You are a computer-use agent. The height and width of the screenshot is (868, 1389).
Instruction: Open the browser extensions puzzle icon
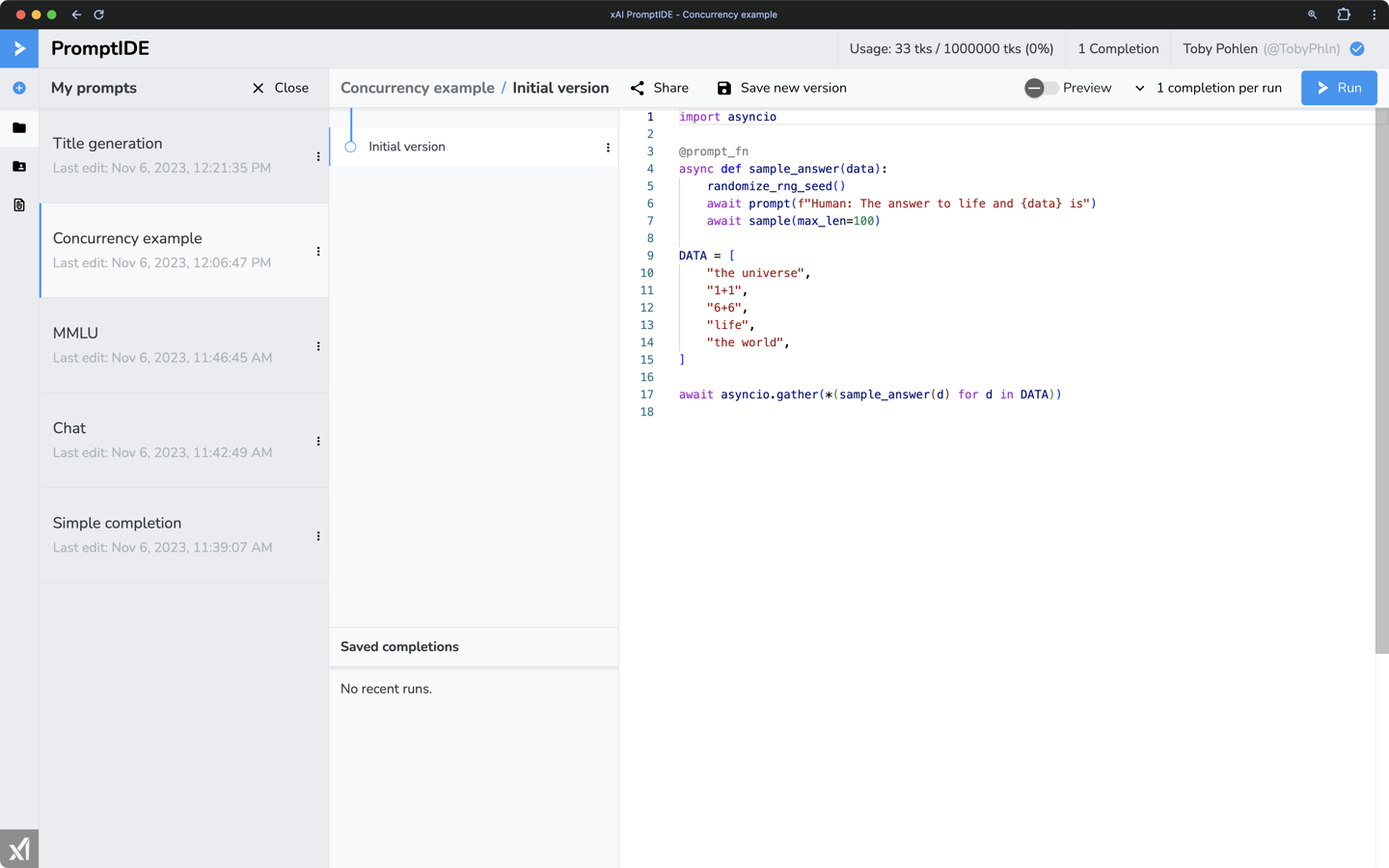point(1343,14)
